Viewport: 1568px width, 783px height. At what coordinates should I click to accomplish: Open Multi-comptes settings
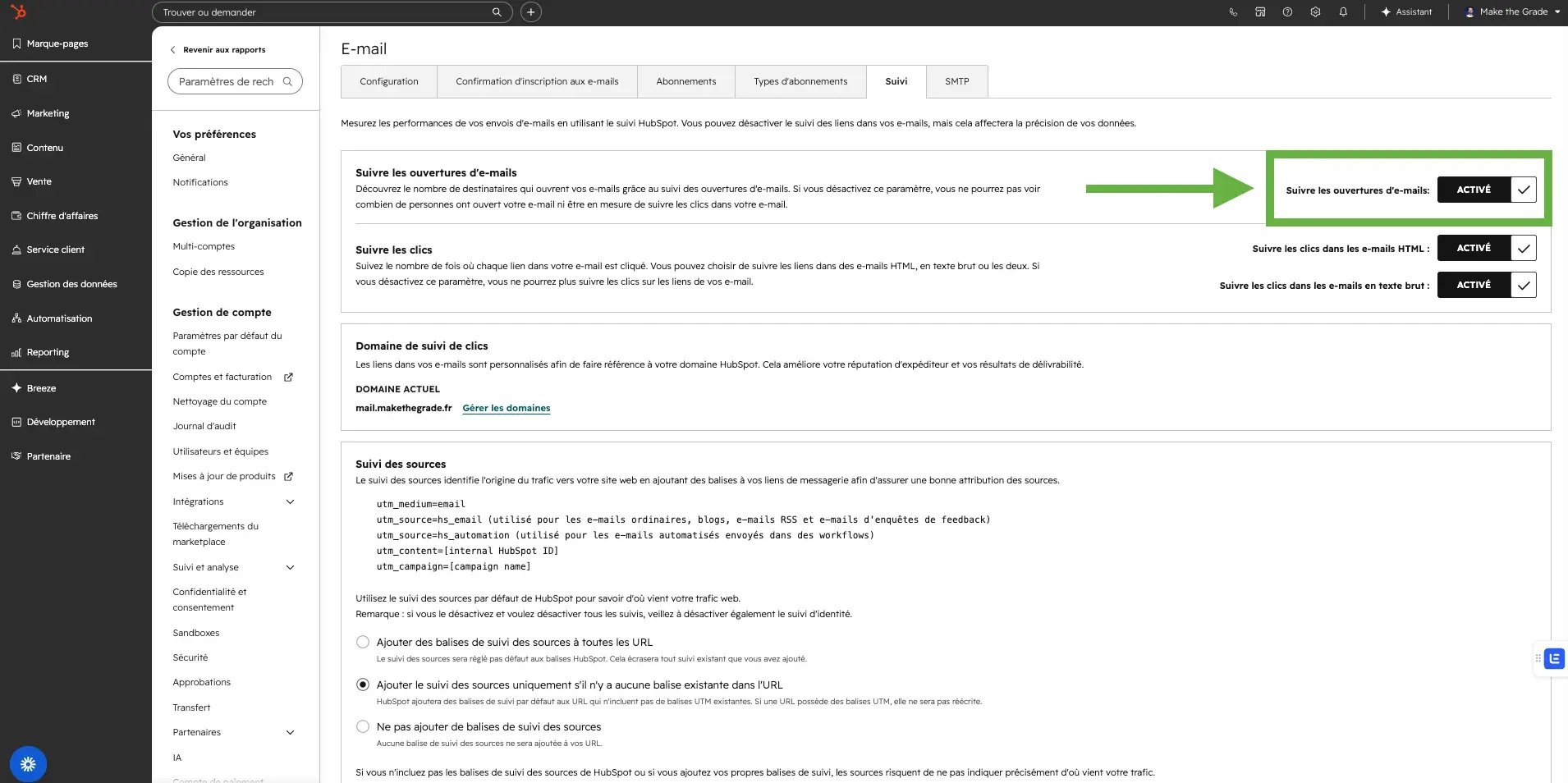(204, 246)
